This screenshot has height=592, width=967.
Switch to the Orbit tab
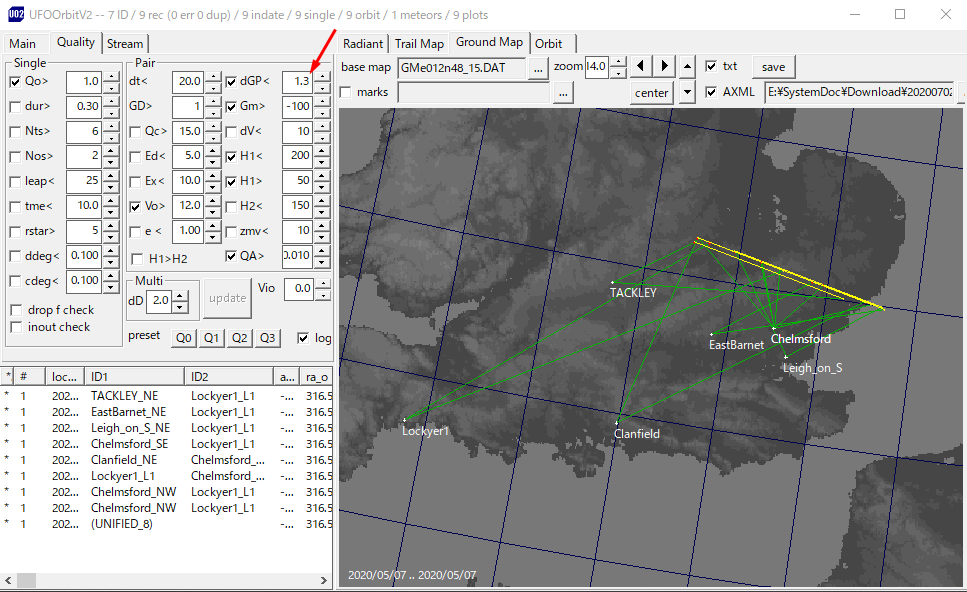548,43
